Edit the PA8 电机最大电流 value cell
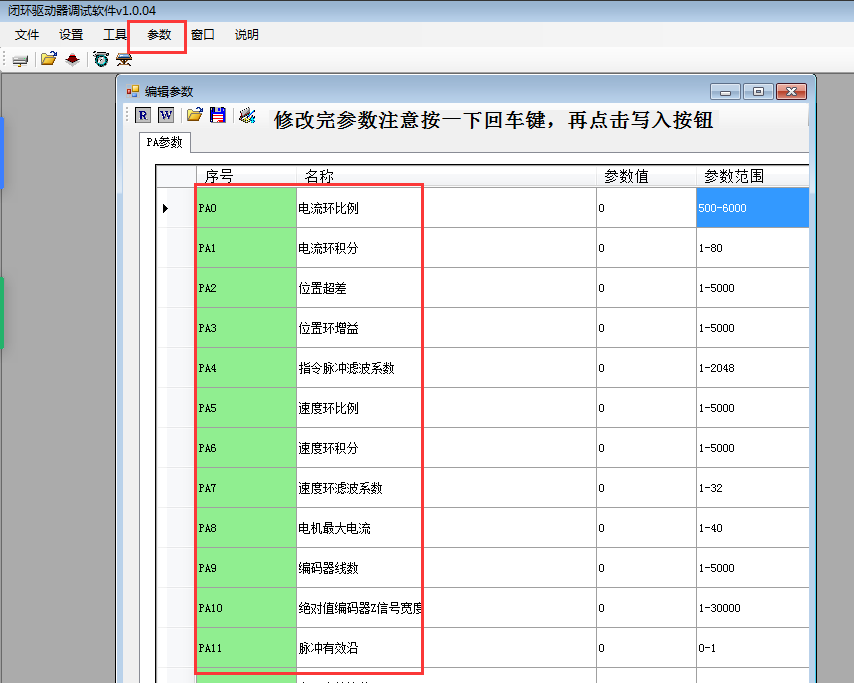The height and width of the screenshot is (683, 854). coord(646,528)
